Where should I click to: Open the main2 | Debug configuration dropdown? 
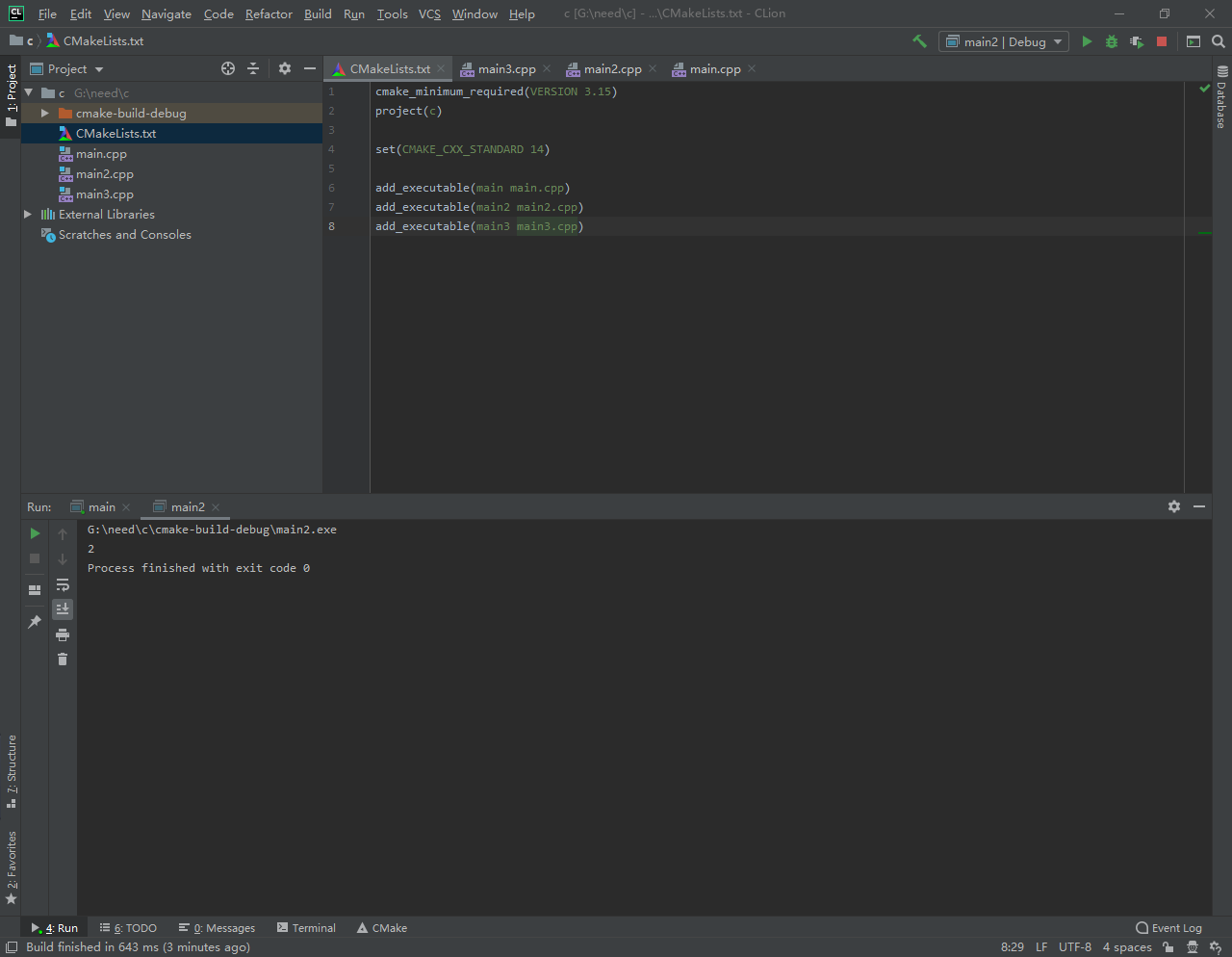pos(1003,41)
